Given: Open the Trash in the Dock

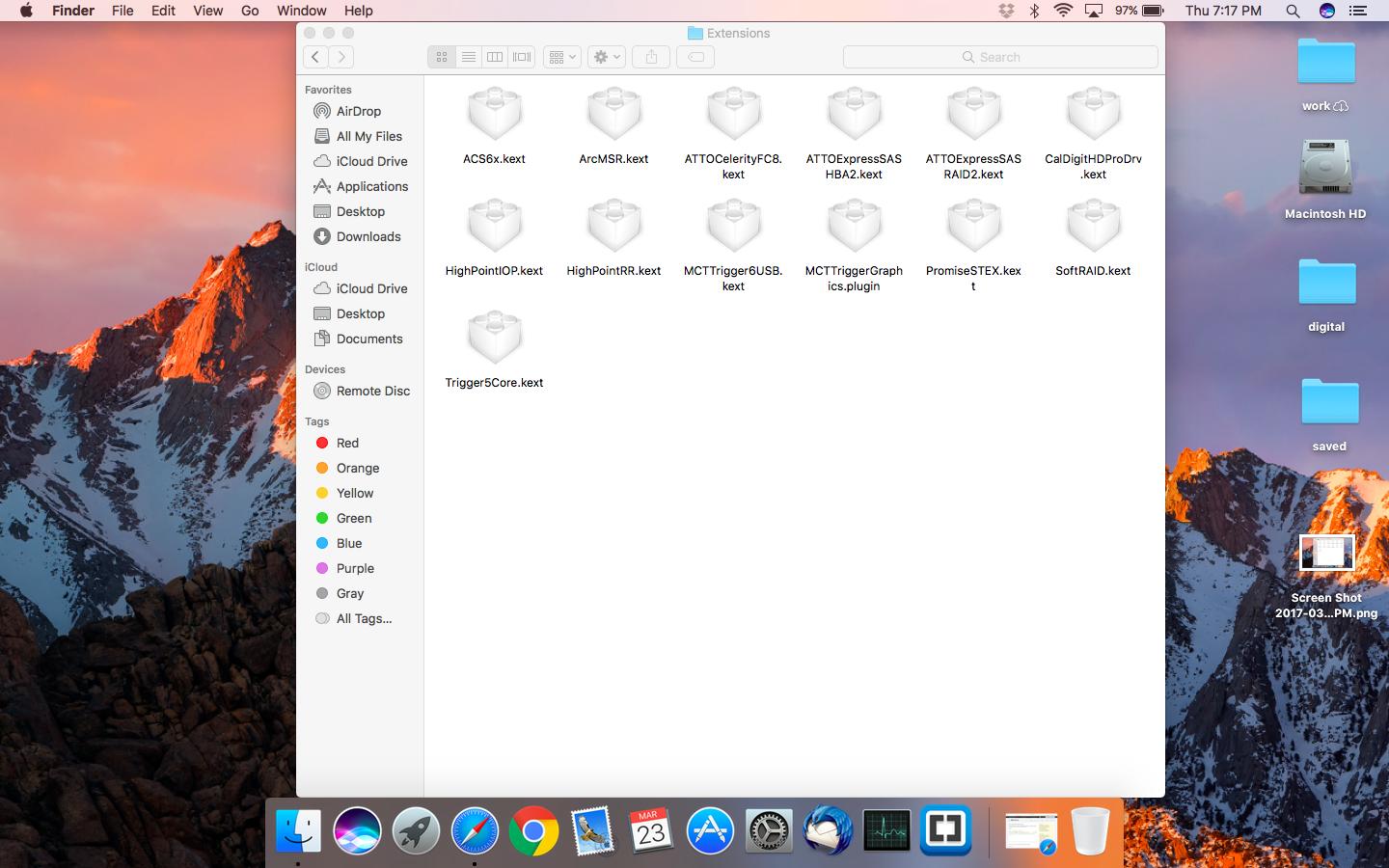Looking at the screenshot, I should tap(1091, 830).
